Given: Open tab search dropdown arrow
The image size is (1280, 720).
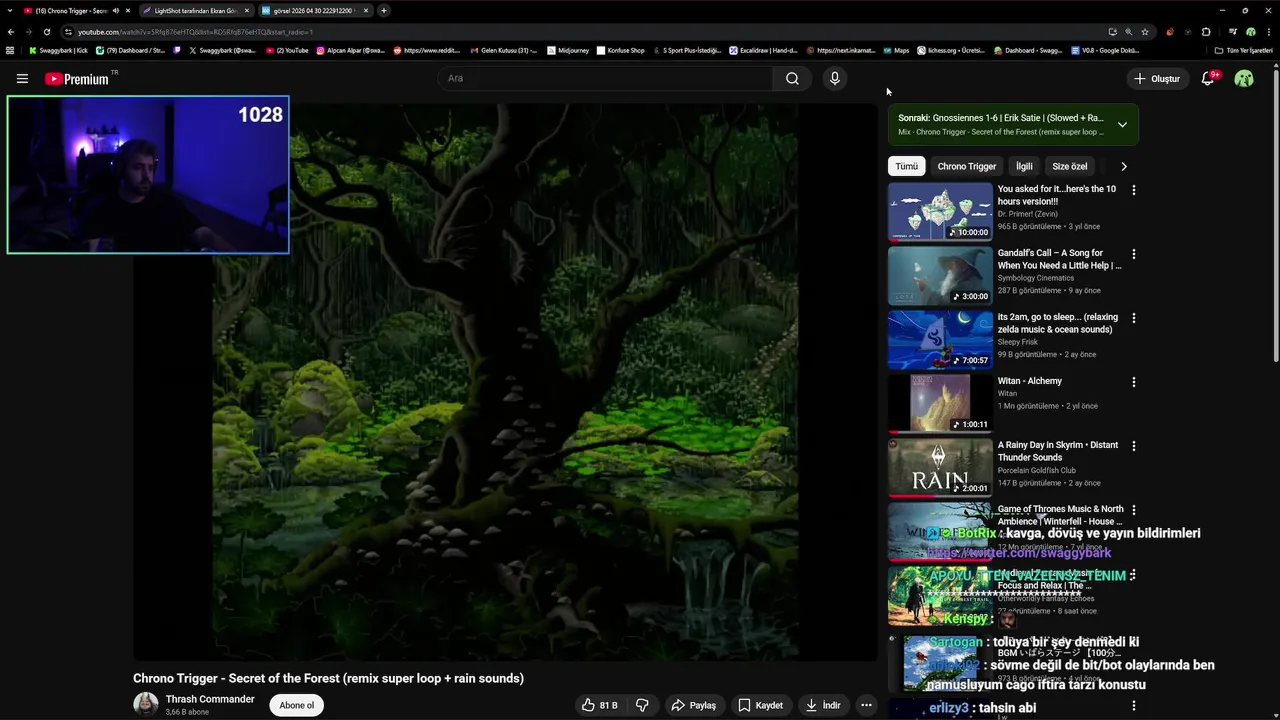Looking at the screenshot, I should tap(9, 11).
